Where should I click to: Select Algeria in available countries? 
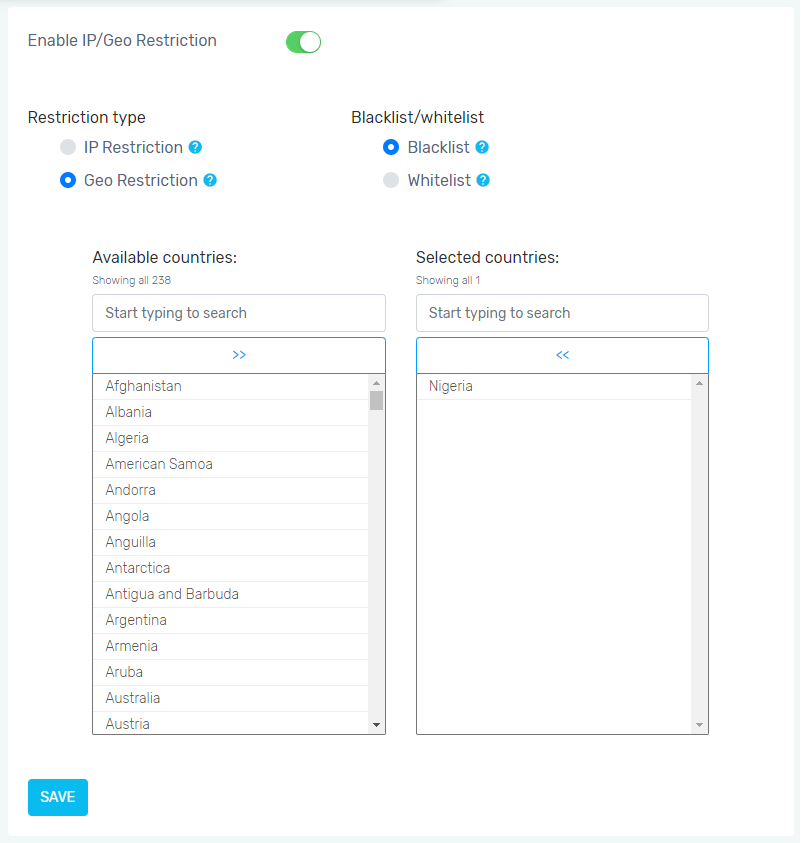click(x=231, y=438)
